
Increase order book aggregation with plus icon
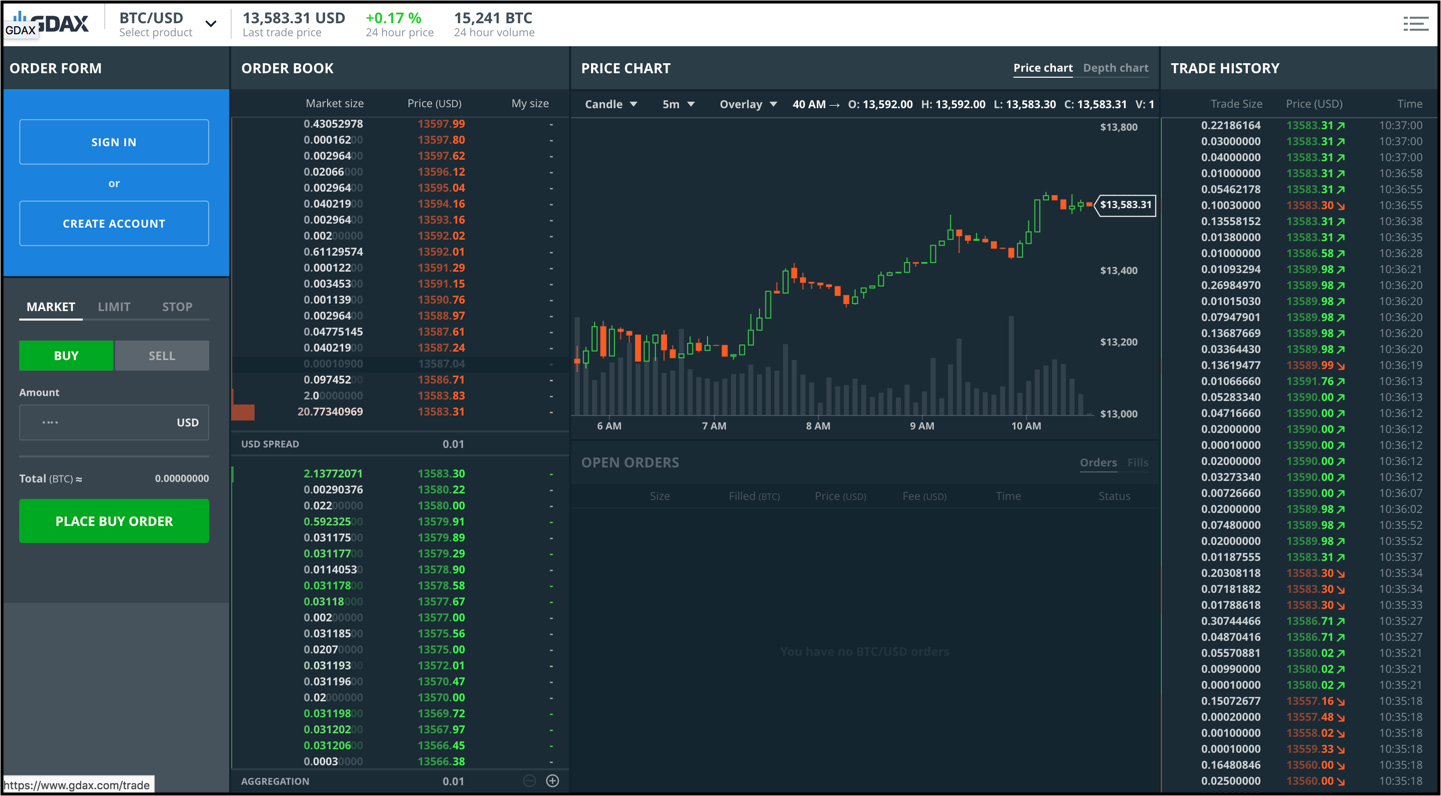point(552,781)
